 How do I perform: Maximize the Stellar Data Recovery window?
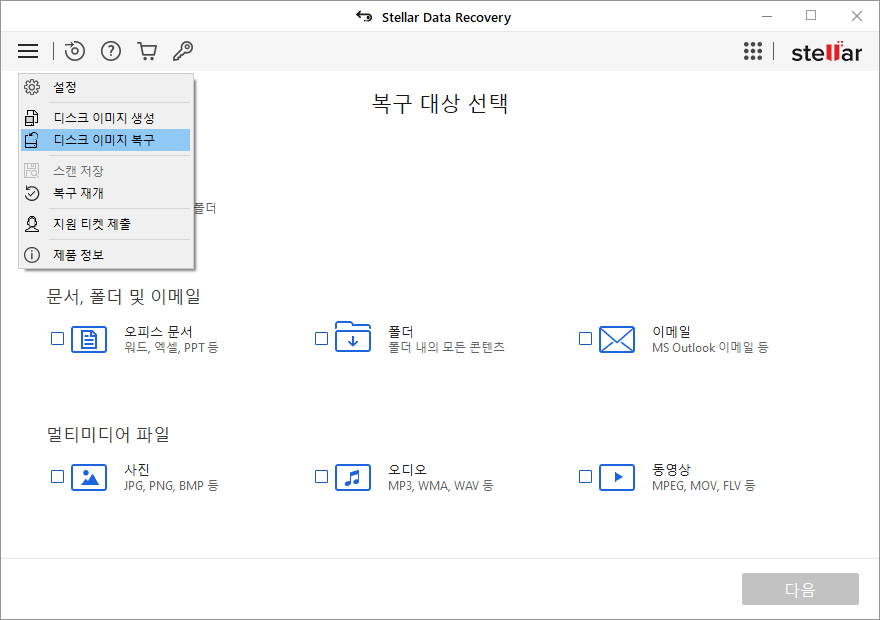(811, 16)
